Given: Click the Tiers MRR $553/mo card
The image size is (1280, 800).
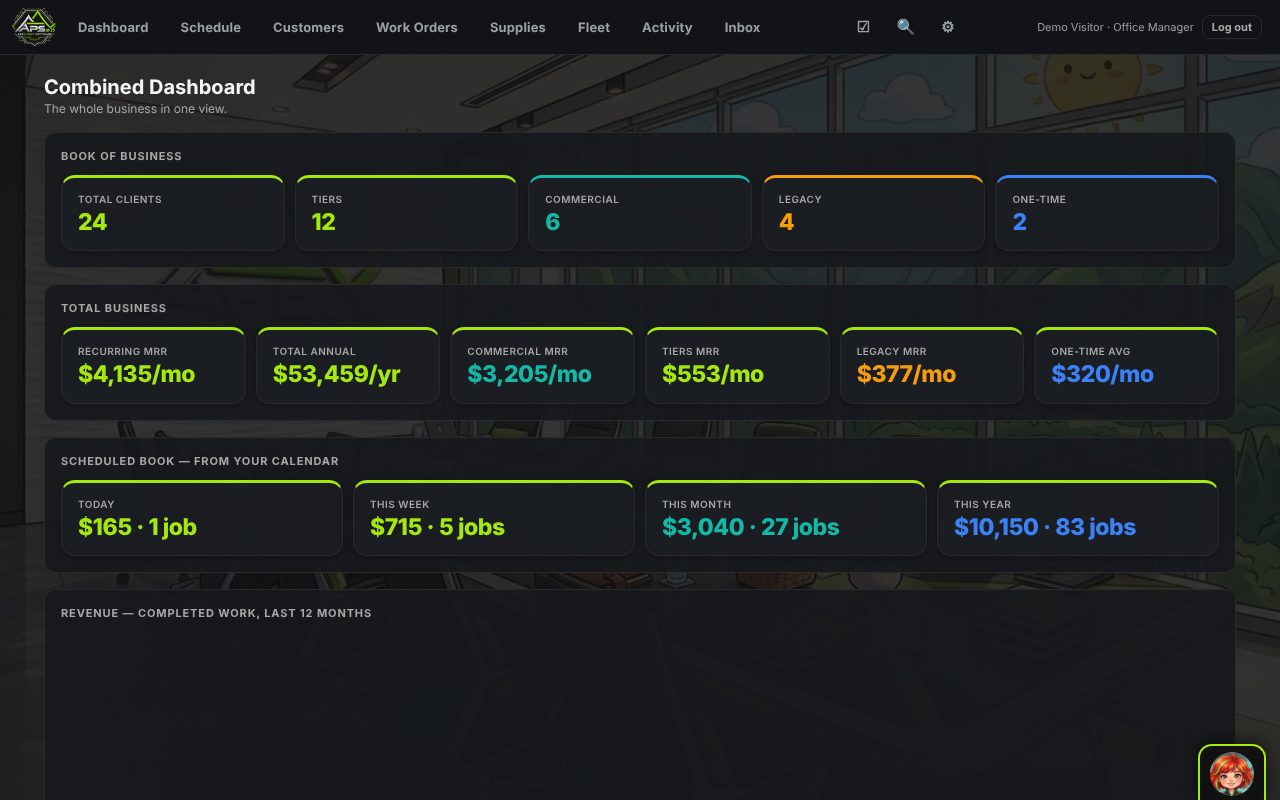Looking at the screenshot, I should pos(737,365).
